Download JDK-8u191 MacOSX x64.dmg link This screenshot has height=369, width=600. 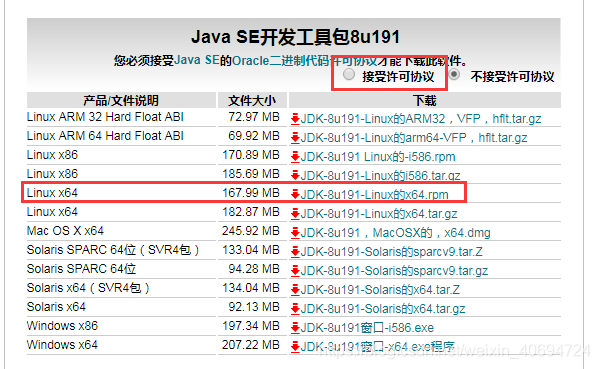click(x=396, y=233)
